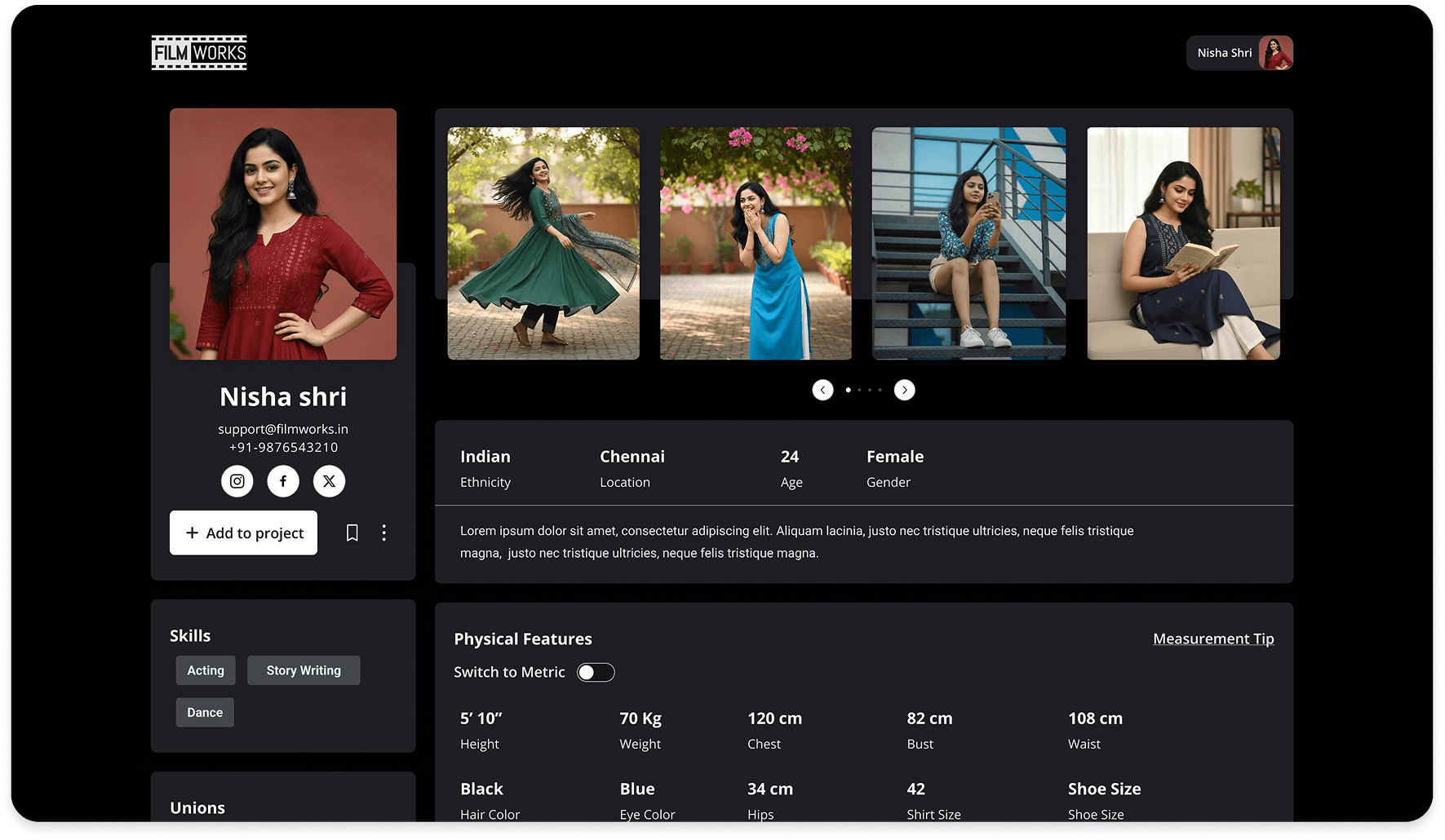The image size is (1445, 840).
Task: Click the FilmWorks logo
Action: (x=198, y=52)
